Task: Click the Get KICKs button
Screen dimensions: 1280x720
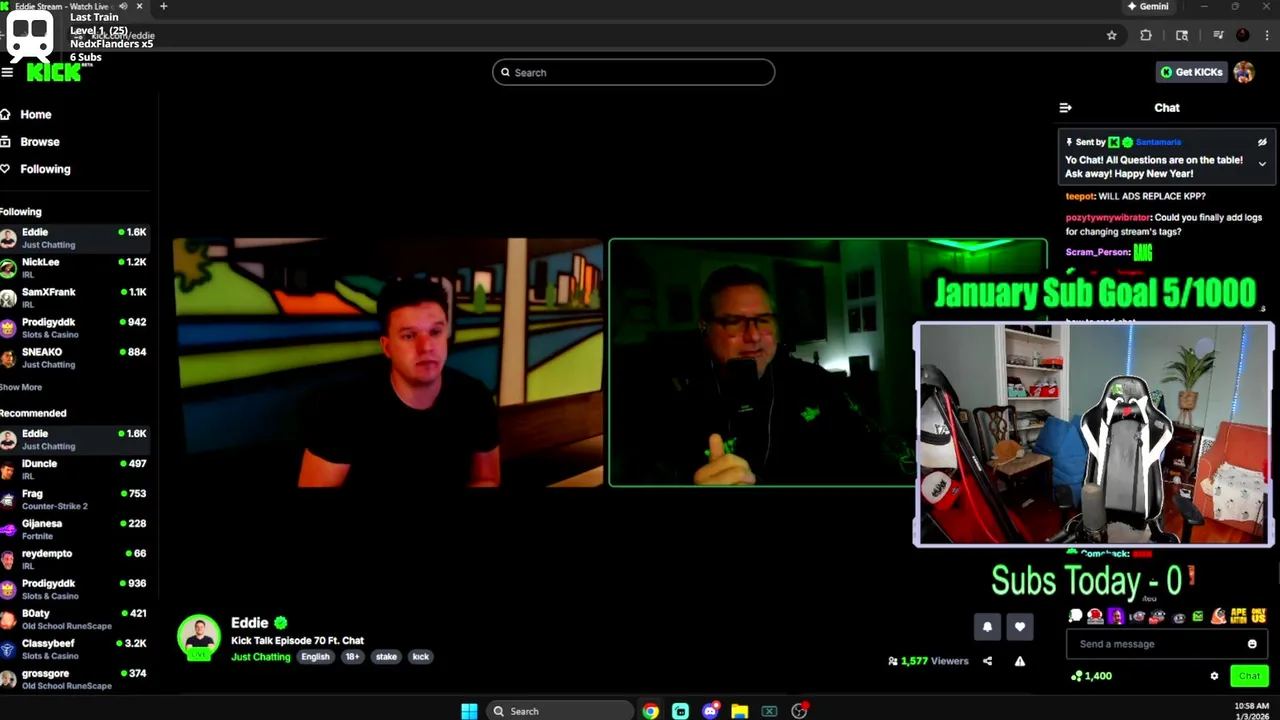Action: [x=1191, y=72]
